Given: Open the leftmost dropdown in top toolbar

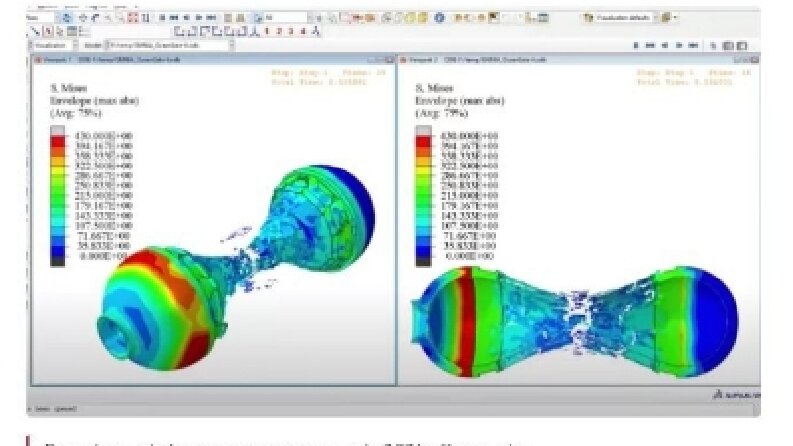Looking at the screenshot, I should click(x=41, y=18).
